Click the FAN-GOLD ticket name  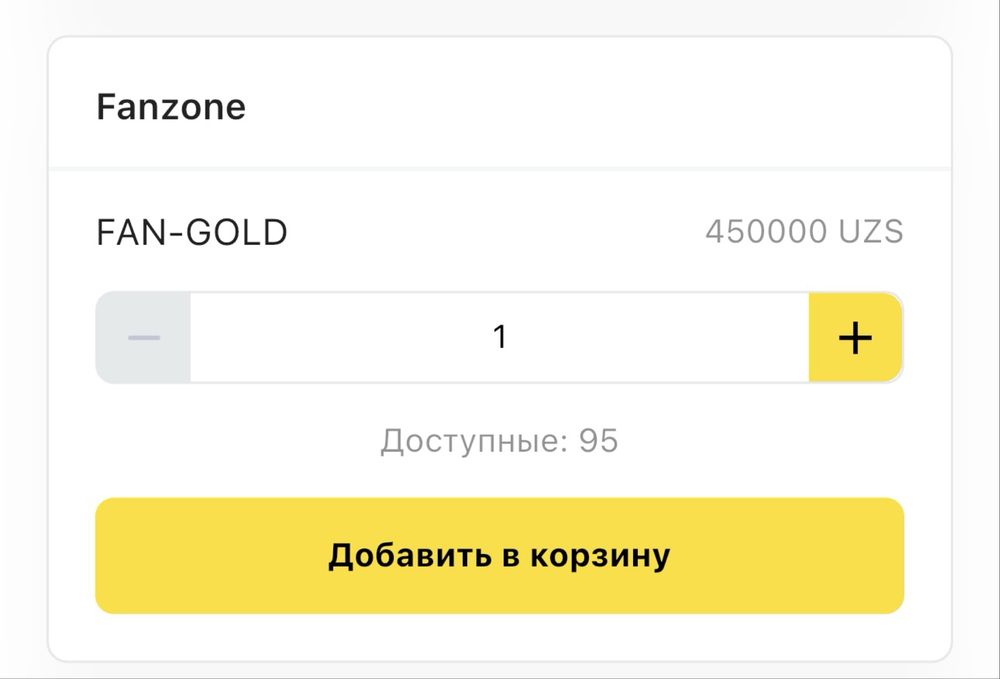(192, 232)
